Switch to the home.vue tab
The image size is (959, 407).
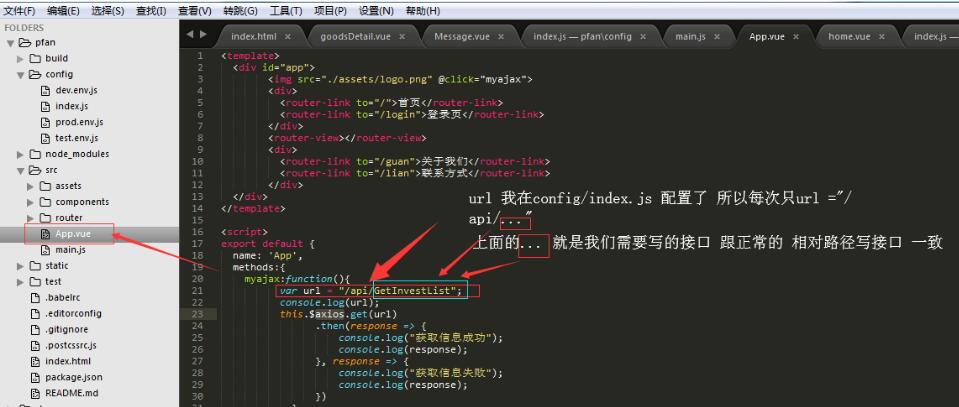point(849,37)
